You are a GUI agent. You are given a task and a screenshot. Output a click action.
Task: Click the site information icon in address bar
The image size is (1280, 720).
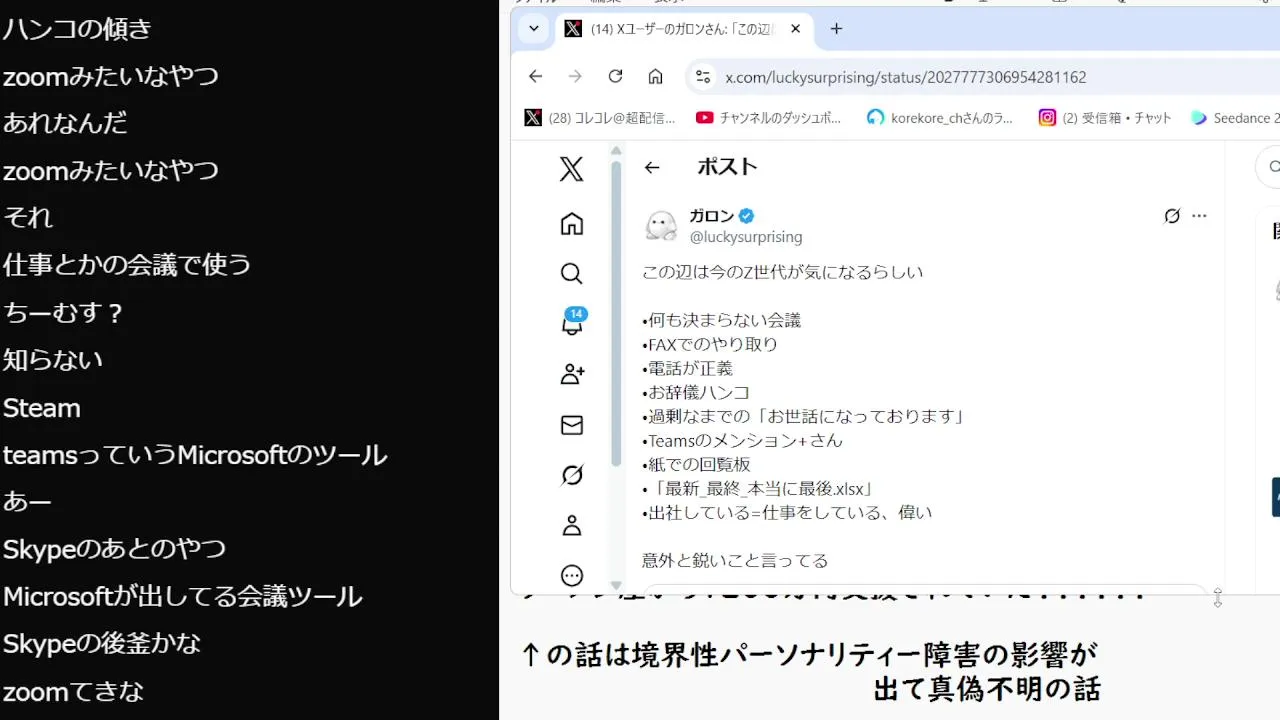[703, 77]
